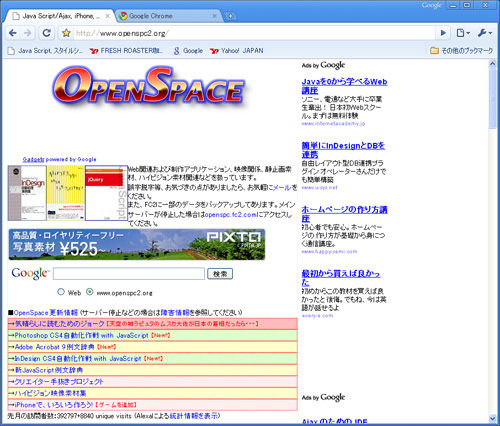Click the 最初から買えば良かった ad link
Image resolution: width=500 pixels, height=426 pixels.
[341, 278]
